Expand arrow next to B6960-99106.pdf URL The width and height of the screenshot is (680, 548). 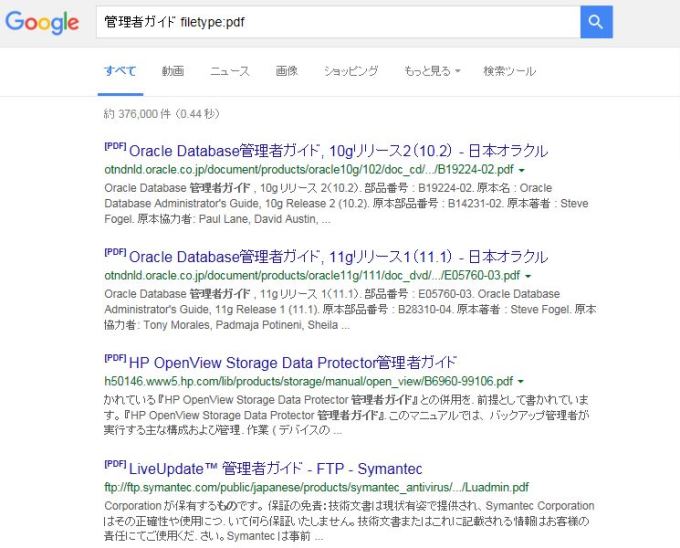coord(521,382)
